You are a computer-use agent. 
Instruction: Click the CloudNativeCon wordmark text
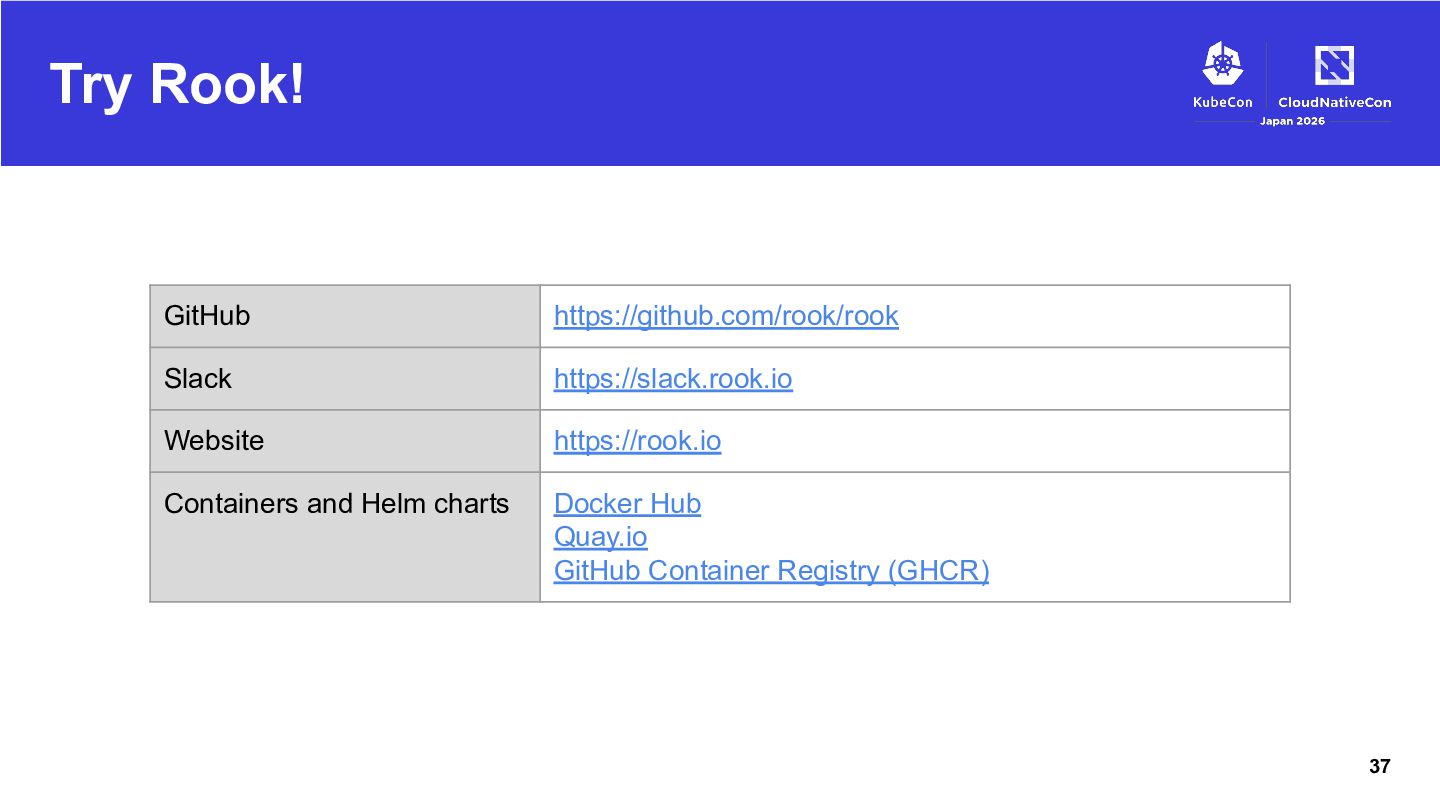(1334, 102)
